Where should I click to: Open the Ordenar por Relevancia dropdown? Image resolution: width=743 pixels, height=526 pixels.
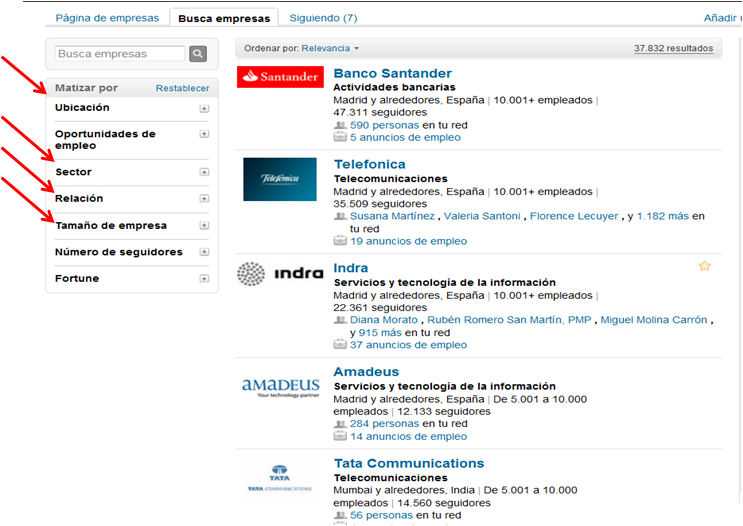coord(330,48)
